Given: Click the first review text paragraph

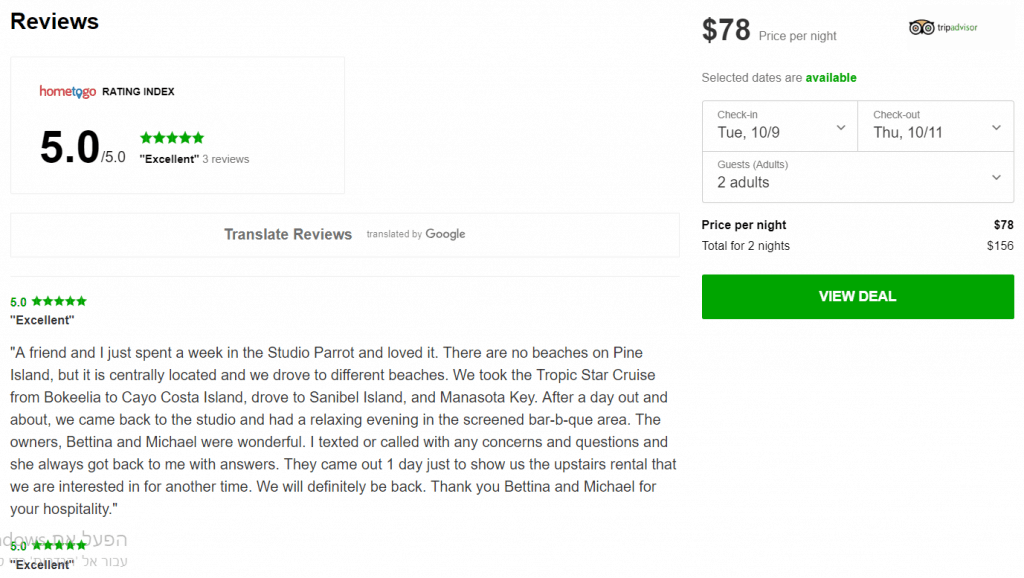Looking at the screenshot, I should [344, 430].
